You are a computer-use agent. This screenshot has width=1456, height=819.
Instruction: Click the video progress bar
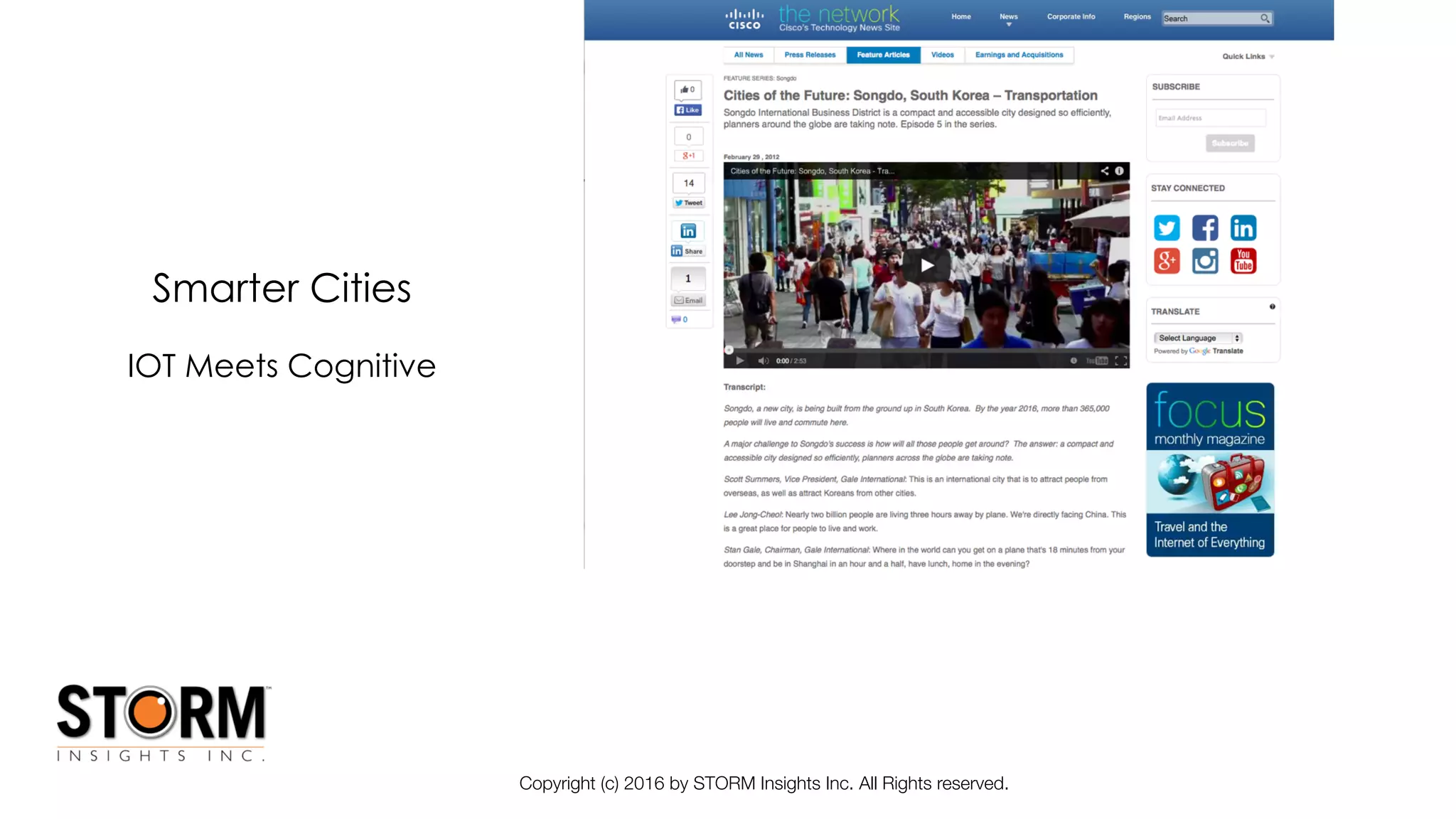[x=926, y=350]
